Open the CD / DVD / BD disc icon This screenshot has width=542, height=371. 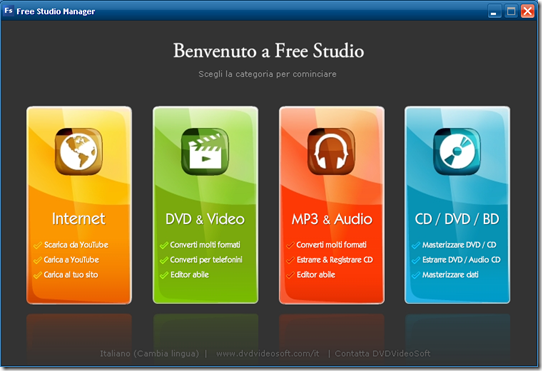pyautogui.click(x=457, y=151)
